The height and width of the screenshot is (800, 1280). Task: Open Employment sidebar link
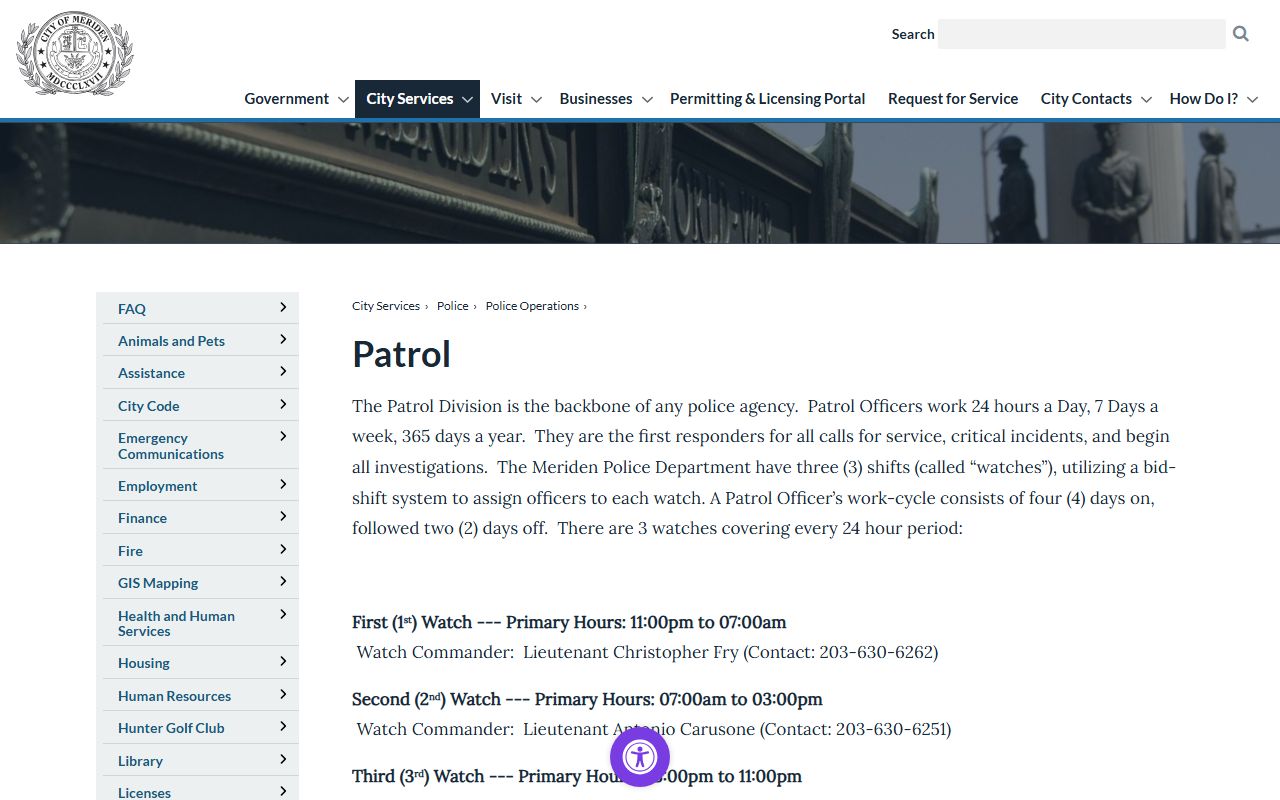pos(158,486)
